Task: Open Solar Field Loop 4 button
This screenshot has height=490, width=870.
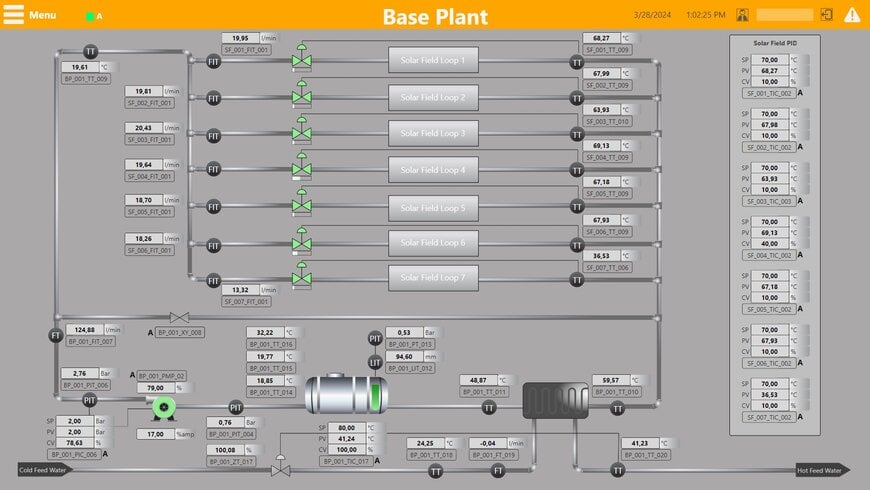Action: click(x=433, y=170)
